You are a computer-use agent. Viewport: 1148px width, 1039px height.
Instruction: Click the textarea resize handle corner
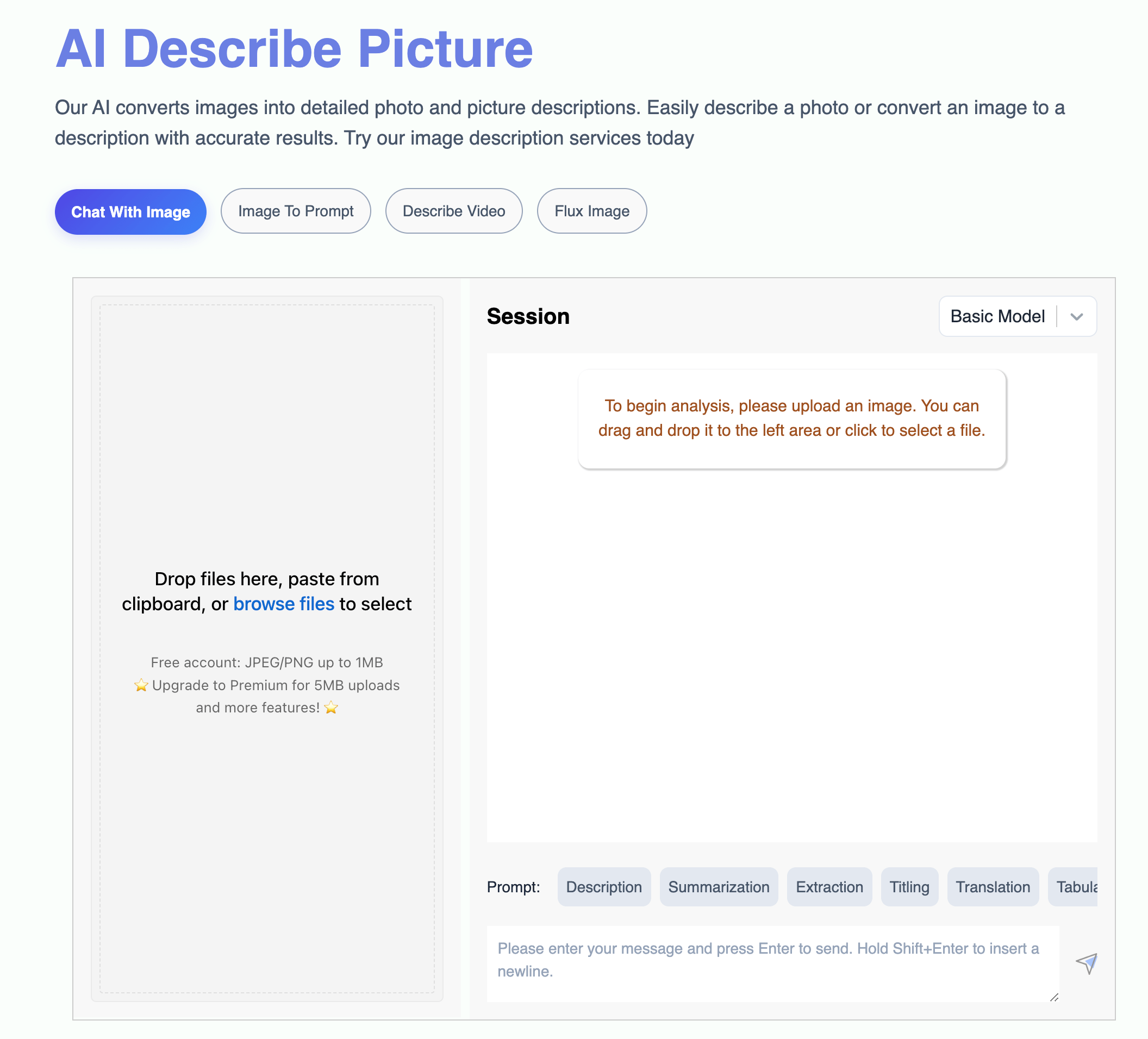(1053, 997)
